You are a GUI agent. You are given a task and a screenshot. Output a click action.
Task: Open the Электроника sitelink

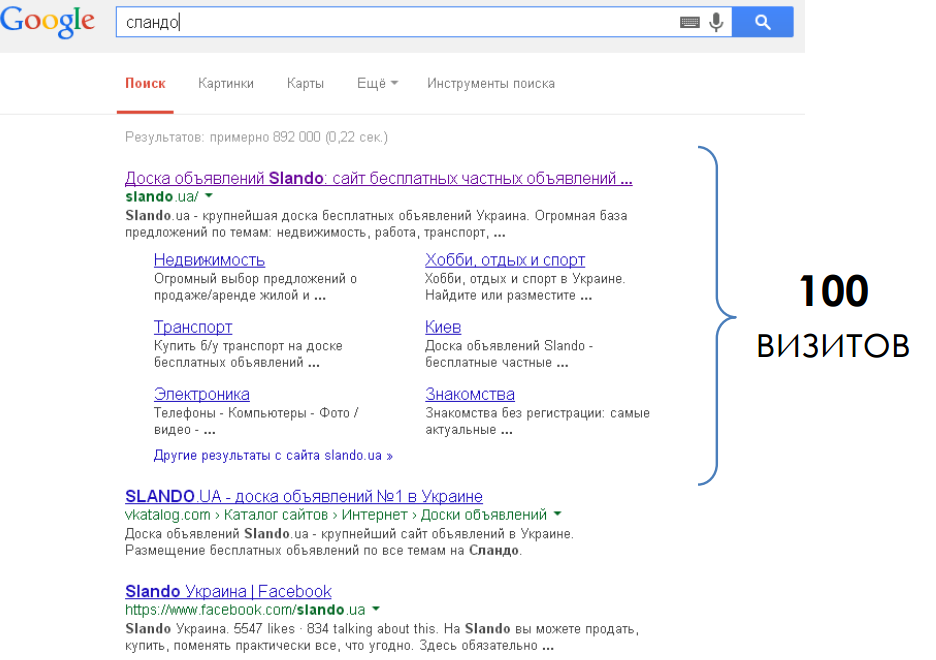pos(202,394)
